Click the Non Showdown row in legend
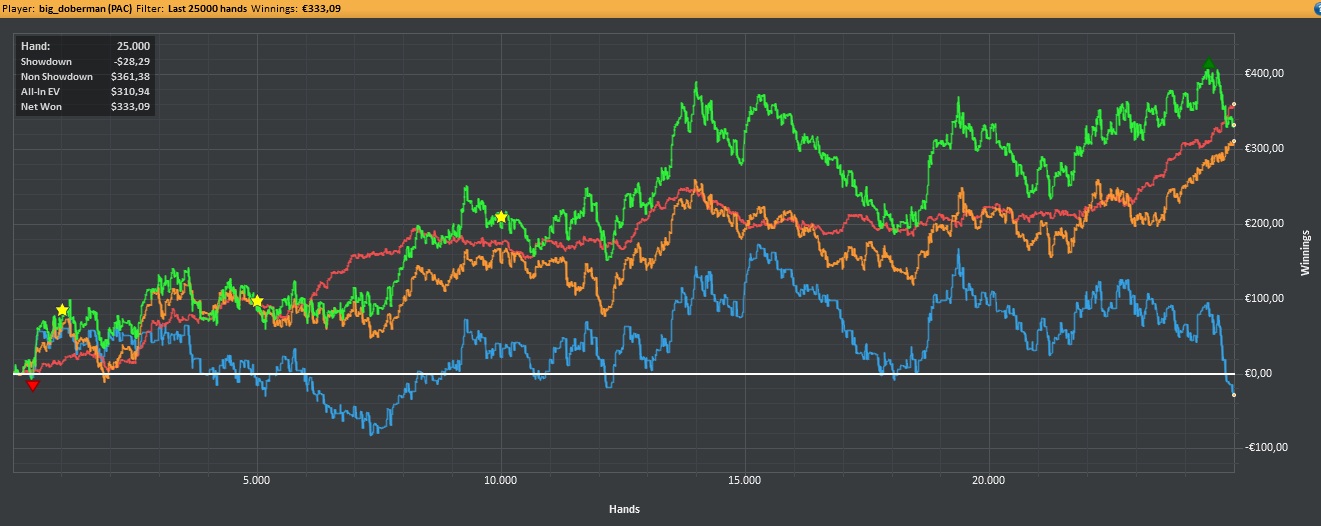The height and width of the screenshot is (526, 1321). point(85,76)
